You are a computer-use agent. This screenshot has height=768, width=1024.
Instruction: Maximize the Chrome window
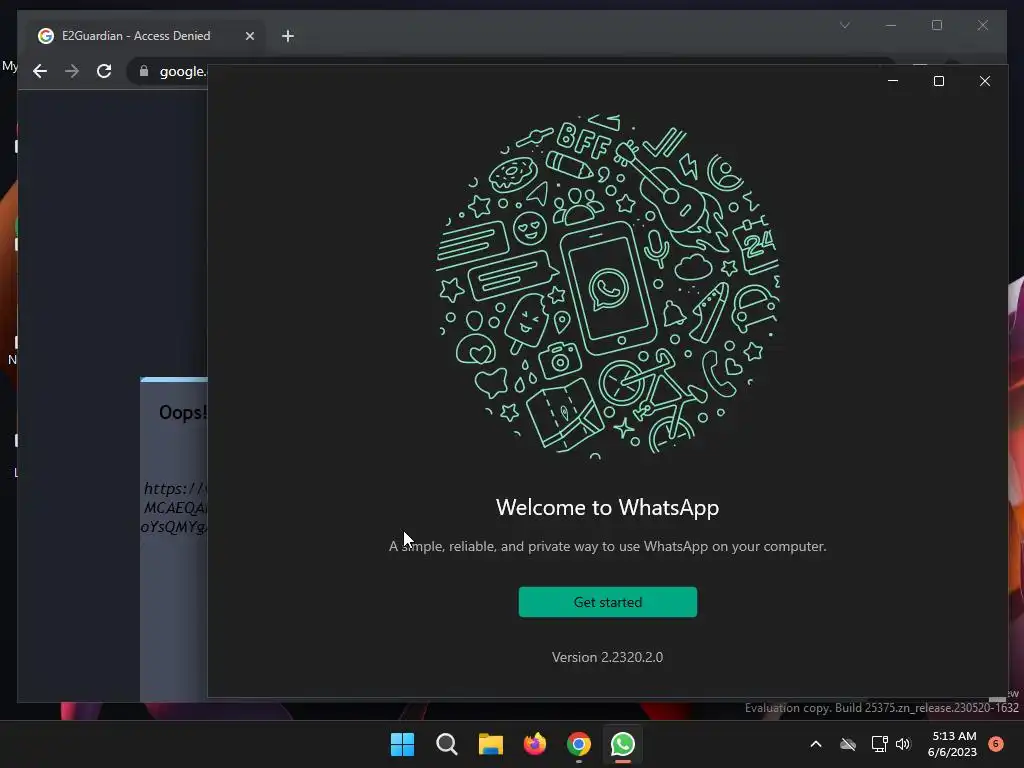936,25
